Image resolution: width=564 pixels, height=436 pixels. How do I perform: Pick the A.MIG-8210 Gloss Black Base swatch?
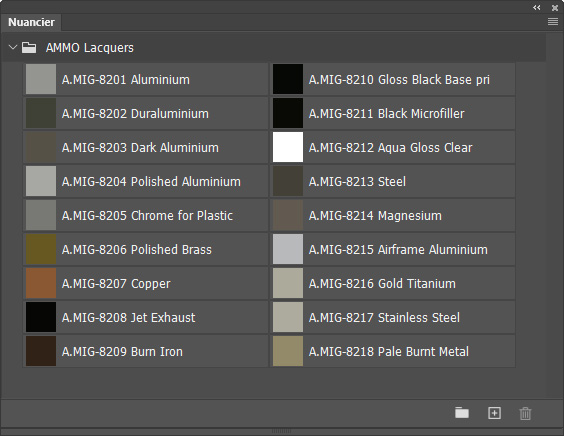pos(288,79)
